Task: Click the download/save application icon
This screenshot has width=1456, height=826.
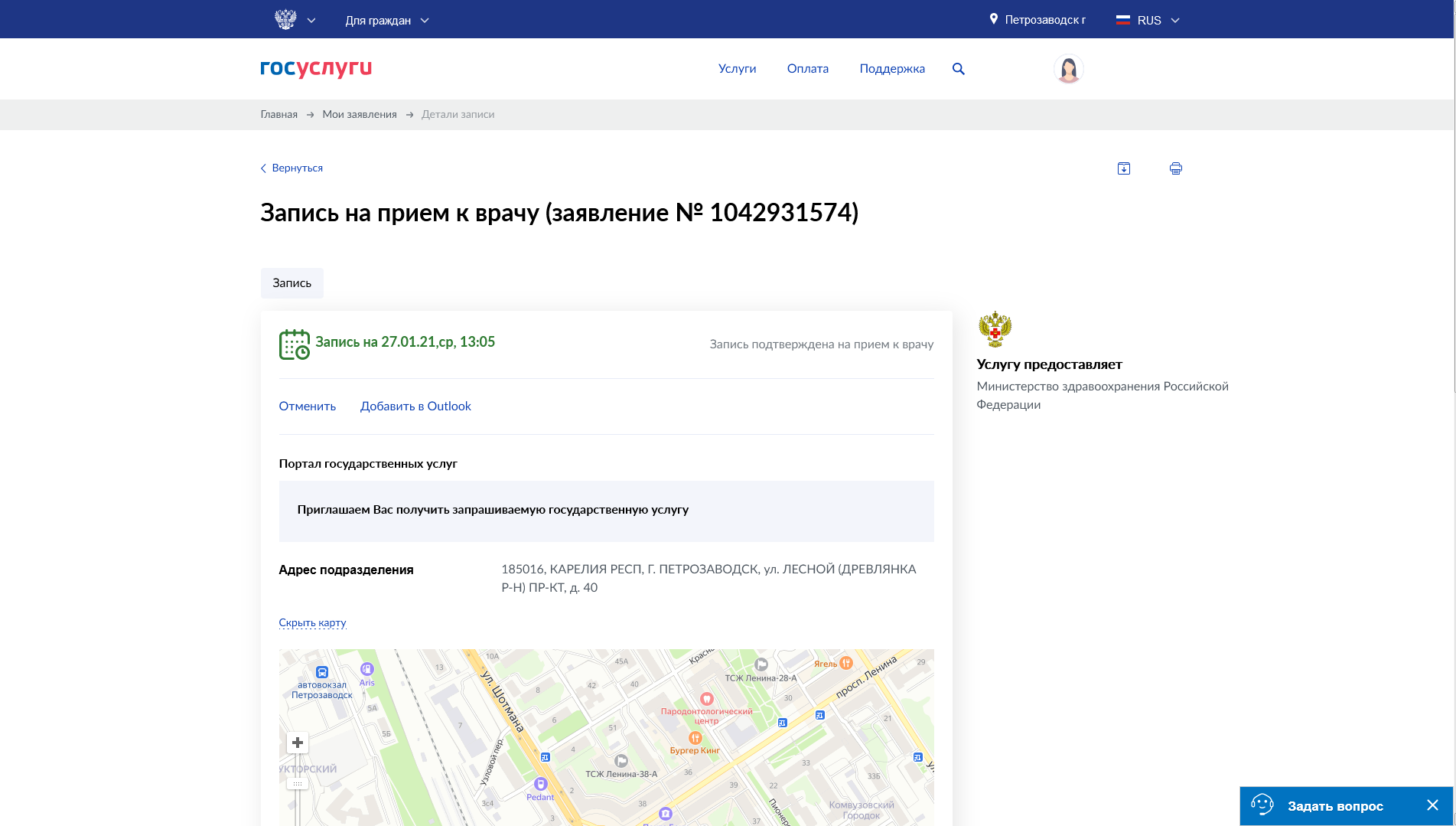Action: coord(1124,168)
